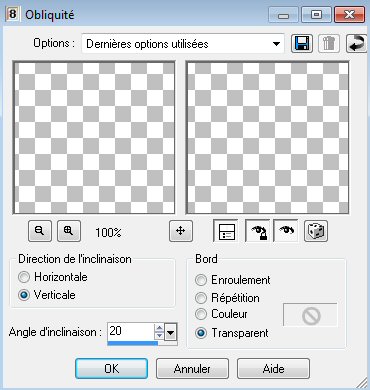
Task: Randomize parameters with the dice icon
Action: (x=316, y=231)
